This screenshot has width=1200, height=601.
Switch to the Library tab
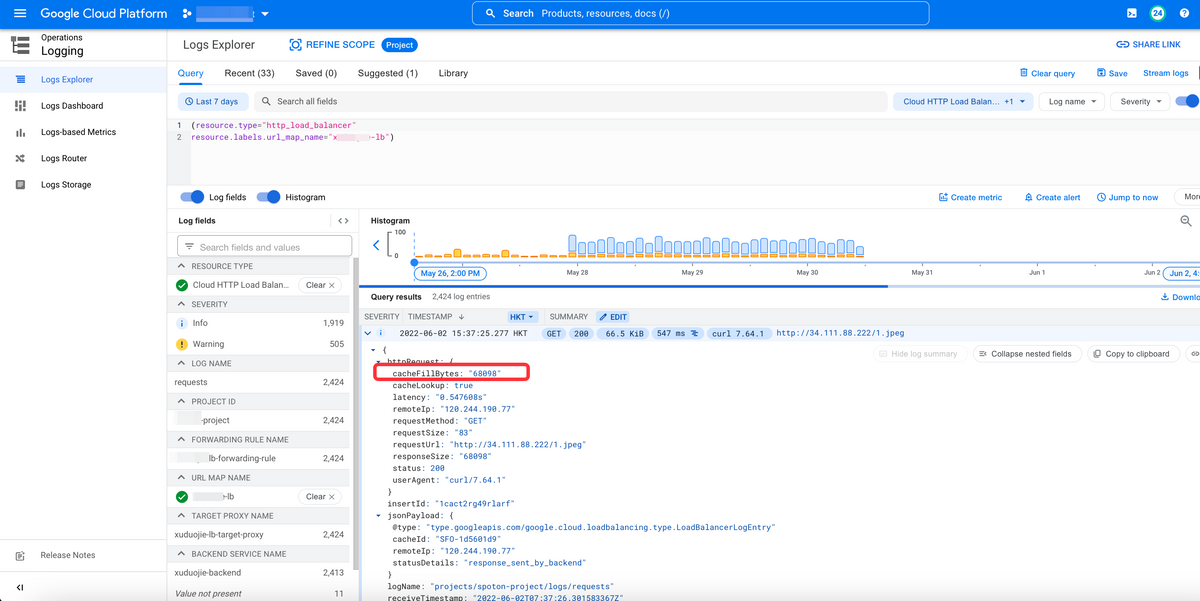453,73
